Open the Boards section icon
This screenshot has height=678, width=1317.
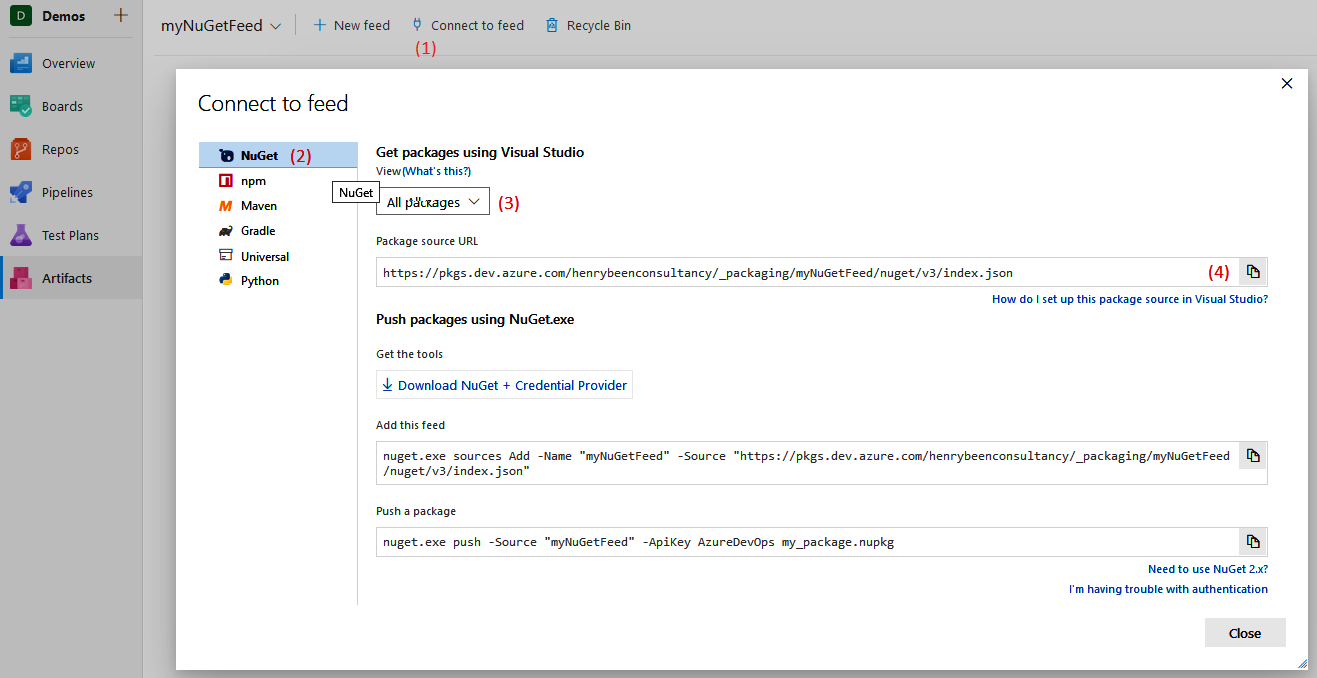[21, 106]
